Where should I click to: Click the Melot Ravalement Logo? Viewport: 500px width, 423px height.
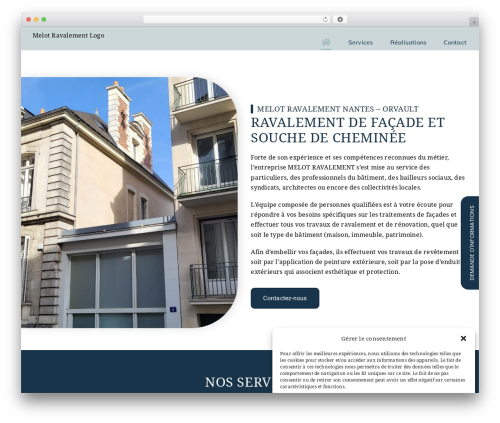68,35
